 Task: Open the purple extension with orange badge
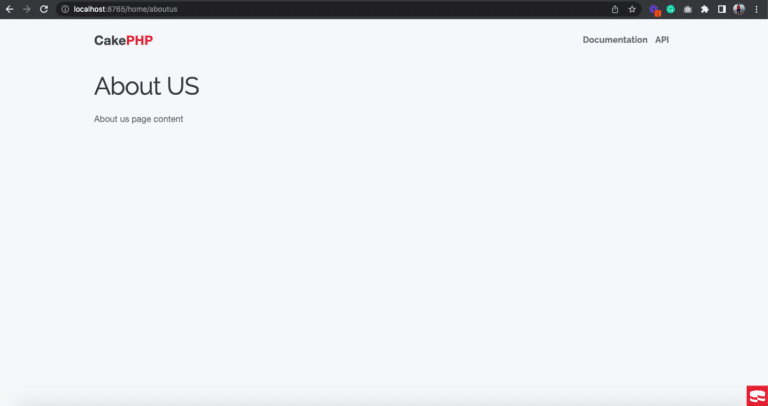point(655,9)
